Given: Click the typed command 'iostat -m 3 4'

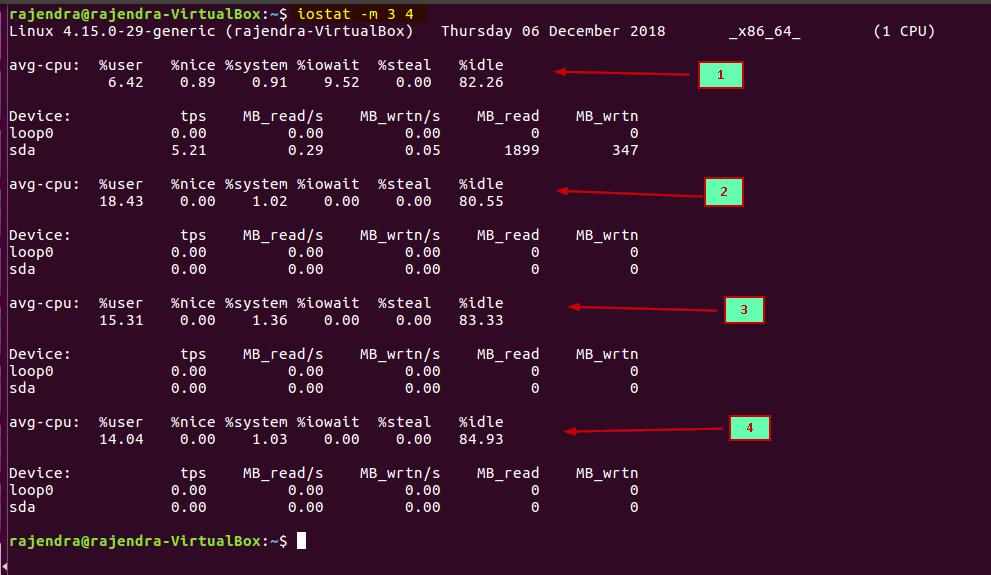Looking at the screenshot, I should (355, 14).
